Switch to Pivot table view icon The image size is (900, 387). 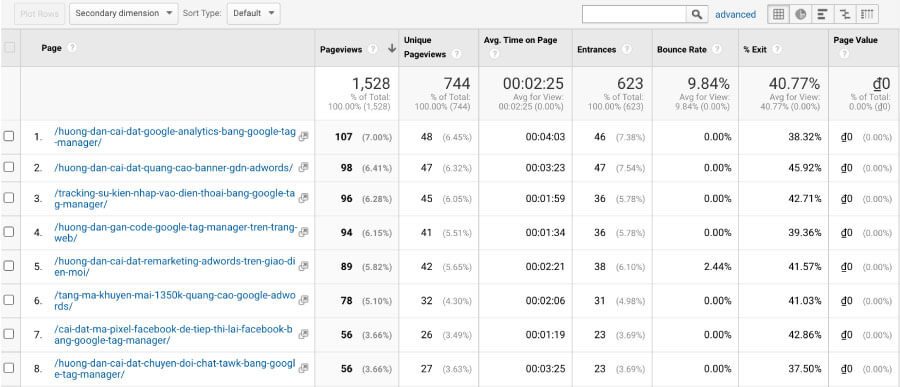pyautogui.click(x=867, y=14)
